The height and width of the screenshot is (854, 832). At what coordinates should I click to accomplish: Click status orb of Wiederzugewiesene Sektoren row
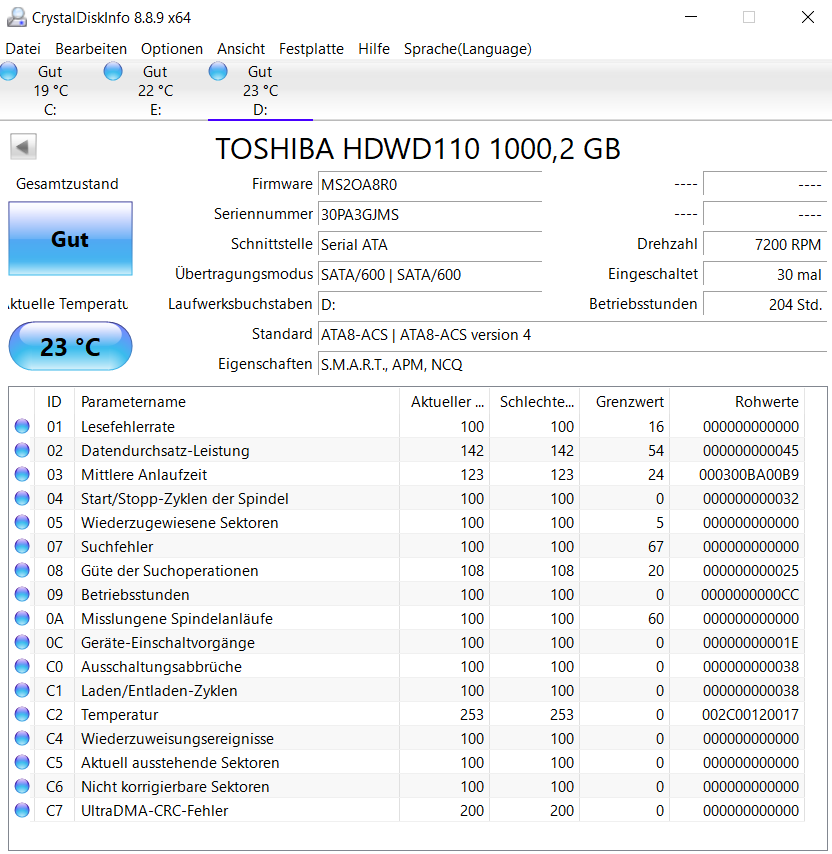coord(22,522)
